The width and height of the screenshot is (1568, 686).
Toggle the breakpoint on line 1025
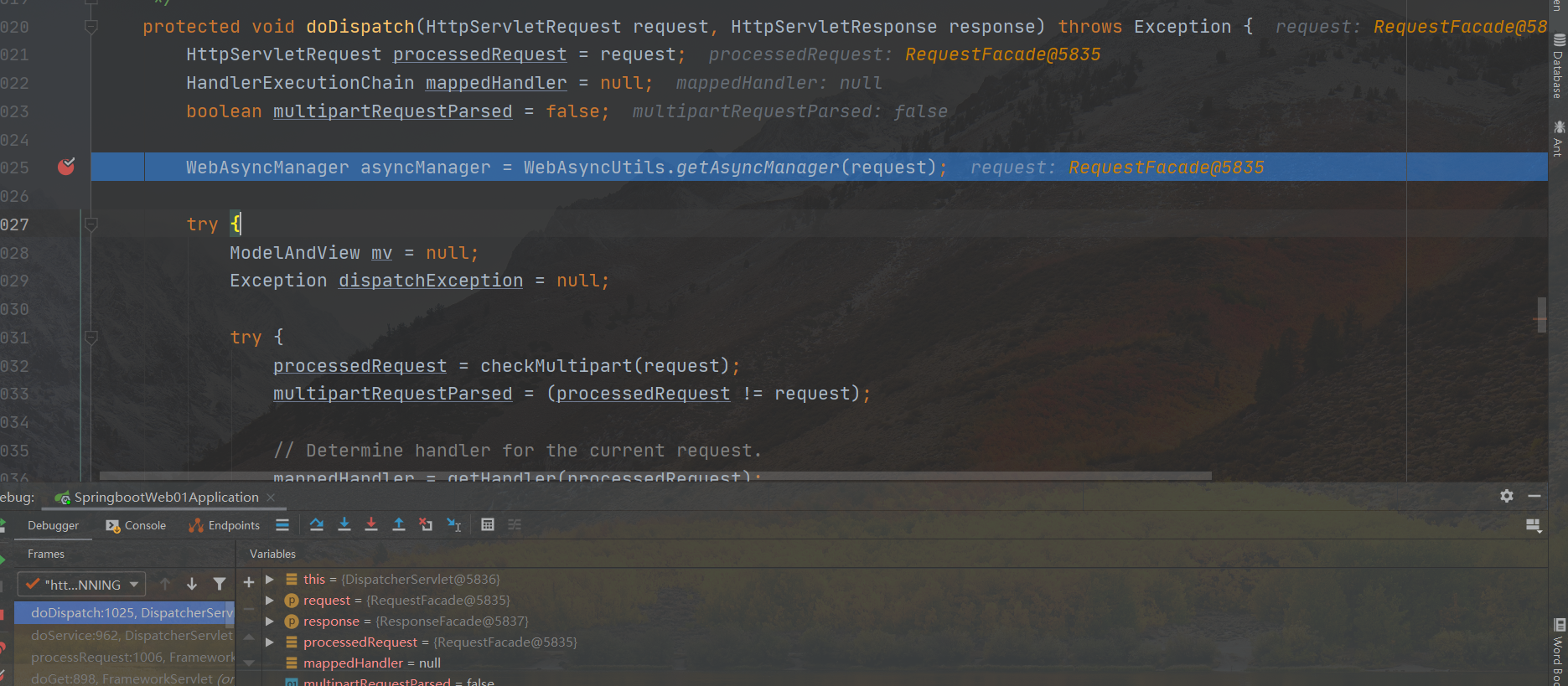pos(66,167)
